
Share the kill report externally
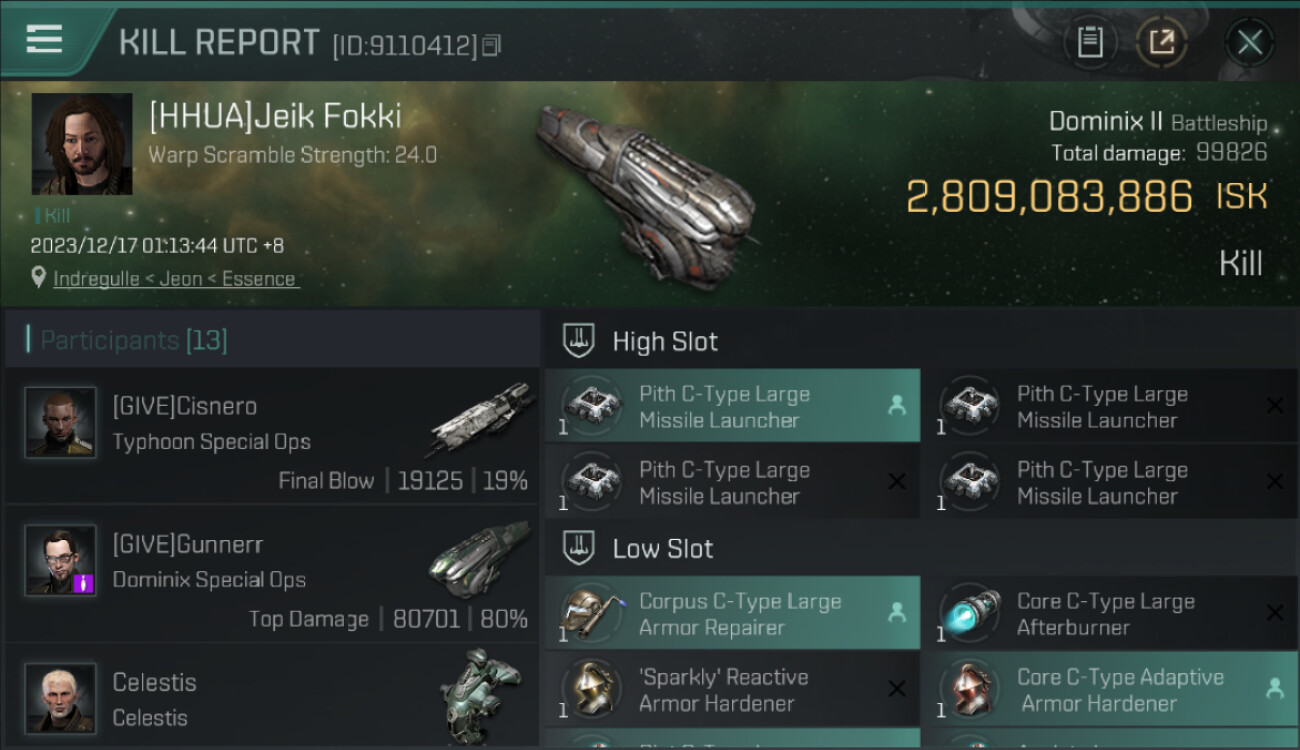(1161, 42)
